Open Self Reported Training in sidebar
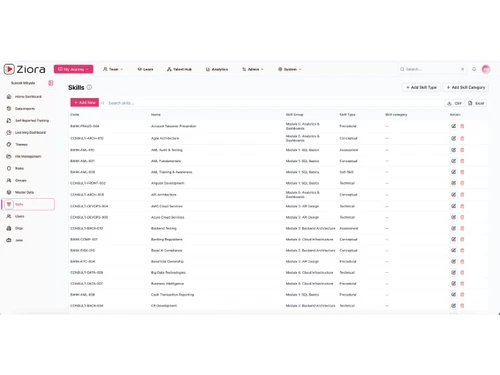The width and height of the screenshot is (500, 375). click(x=28, y=121)
